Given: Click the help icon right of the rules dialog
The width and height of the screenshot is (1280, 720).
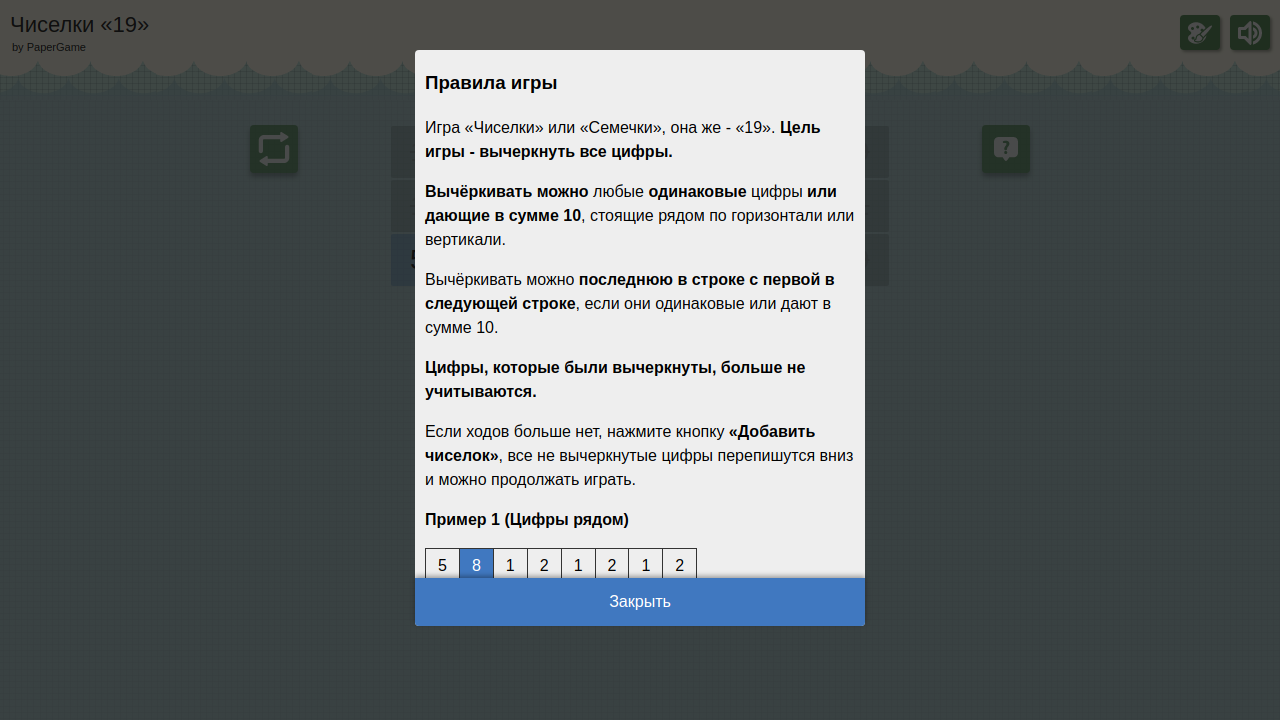Looking at the screenshot, I should pos(1005,149).
